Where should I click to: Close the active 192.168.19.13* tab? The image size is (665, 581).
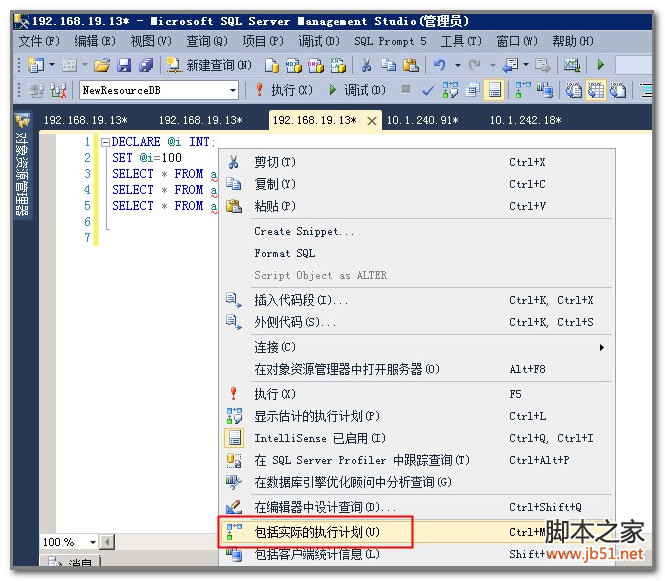(372, 121)
